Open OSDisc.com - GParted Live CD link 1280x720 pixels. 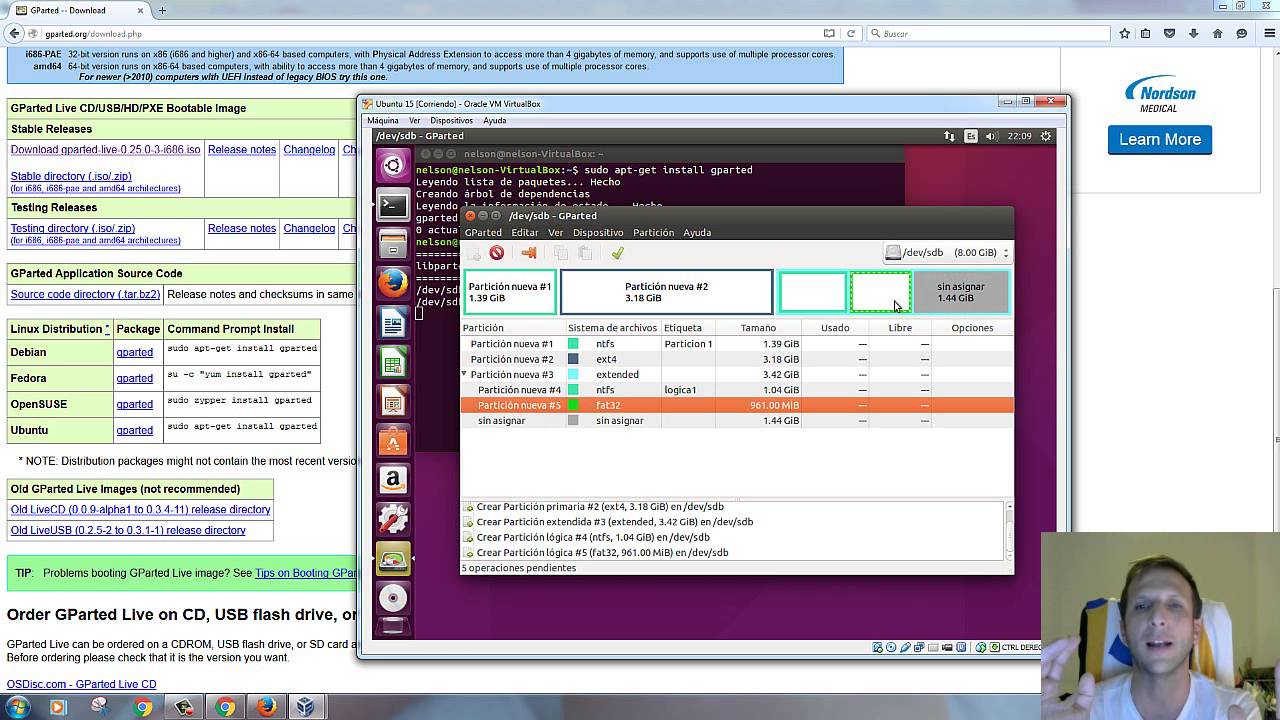[81, 684]
